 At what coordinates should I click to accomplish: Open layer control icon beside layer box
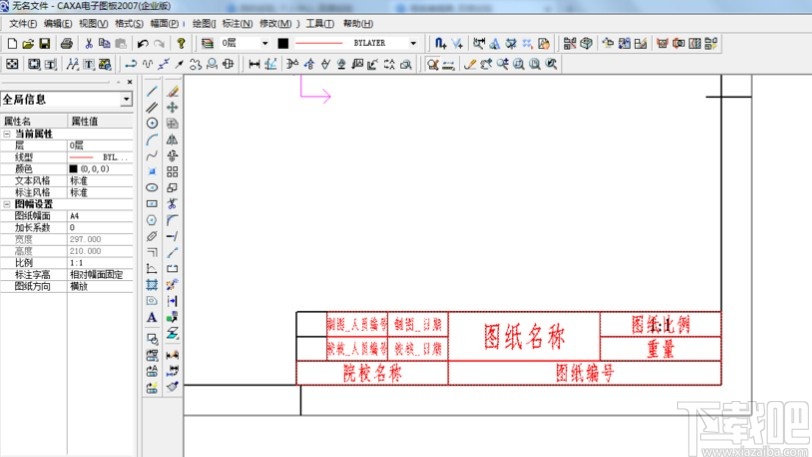coord(207,44)
